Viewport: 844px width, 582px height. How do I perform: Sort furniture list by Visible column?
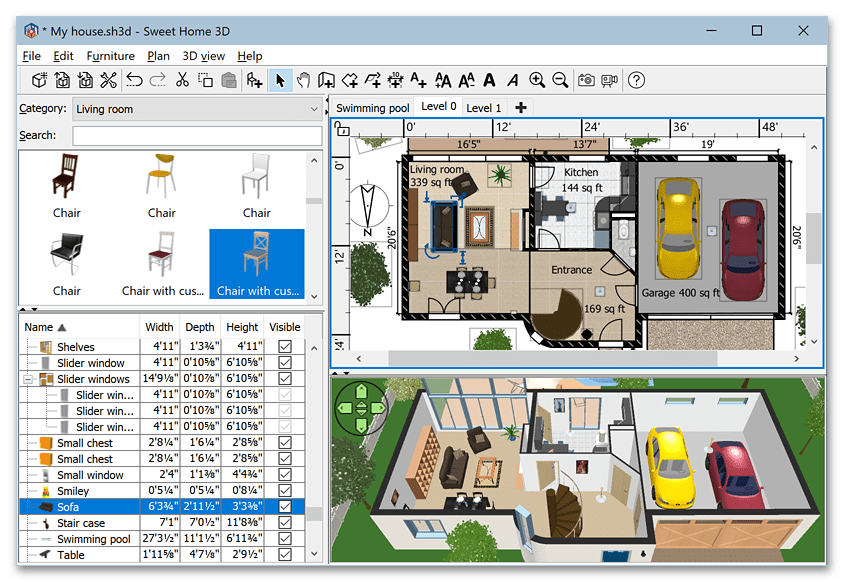(x=285, y=327)
